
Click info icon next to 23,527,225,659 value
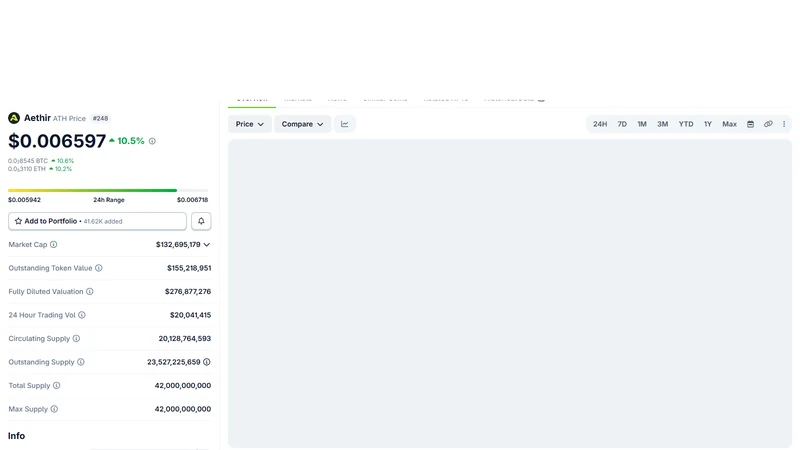[x=207, y=362]
